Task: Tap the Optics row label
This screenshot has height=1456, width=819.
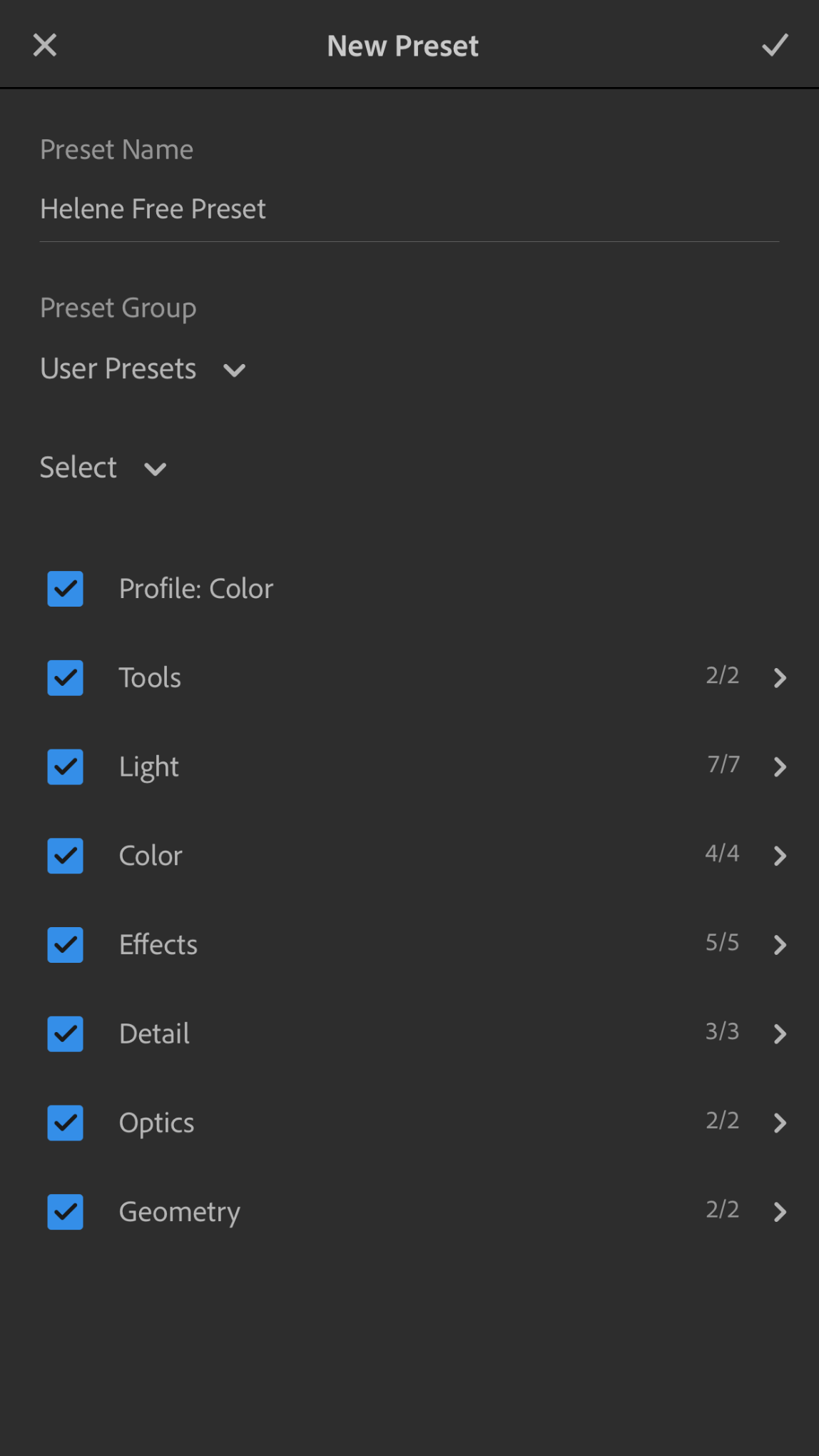Action: tap(156, 1123)
